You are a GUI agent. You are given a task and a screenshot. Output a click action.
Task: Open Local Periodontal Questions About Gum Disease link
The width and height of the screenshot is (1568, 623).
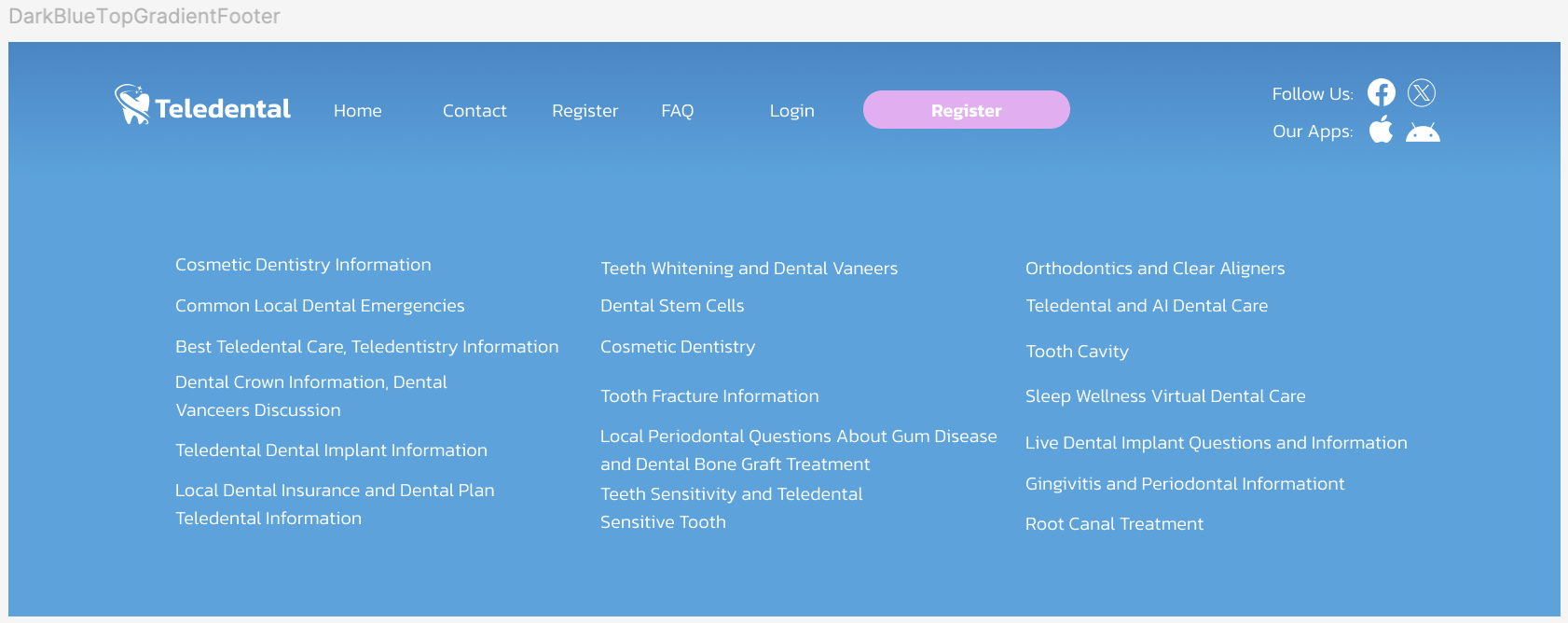coord(799,450)
